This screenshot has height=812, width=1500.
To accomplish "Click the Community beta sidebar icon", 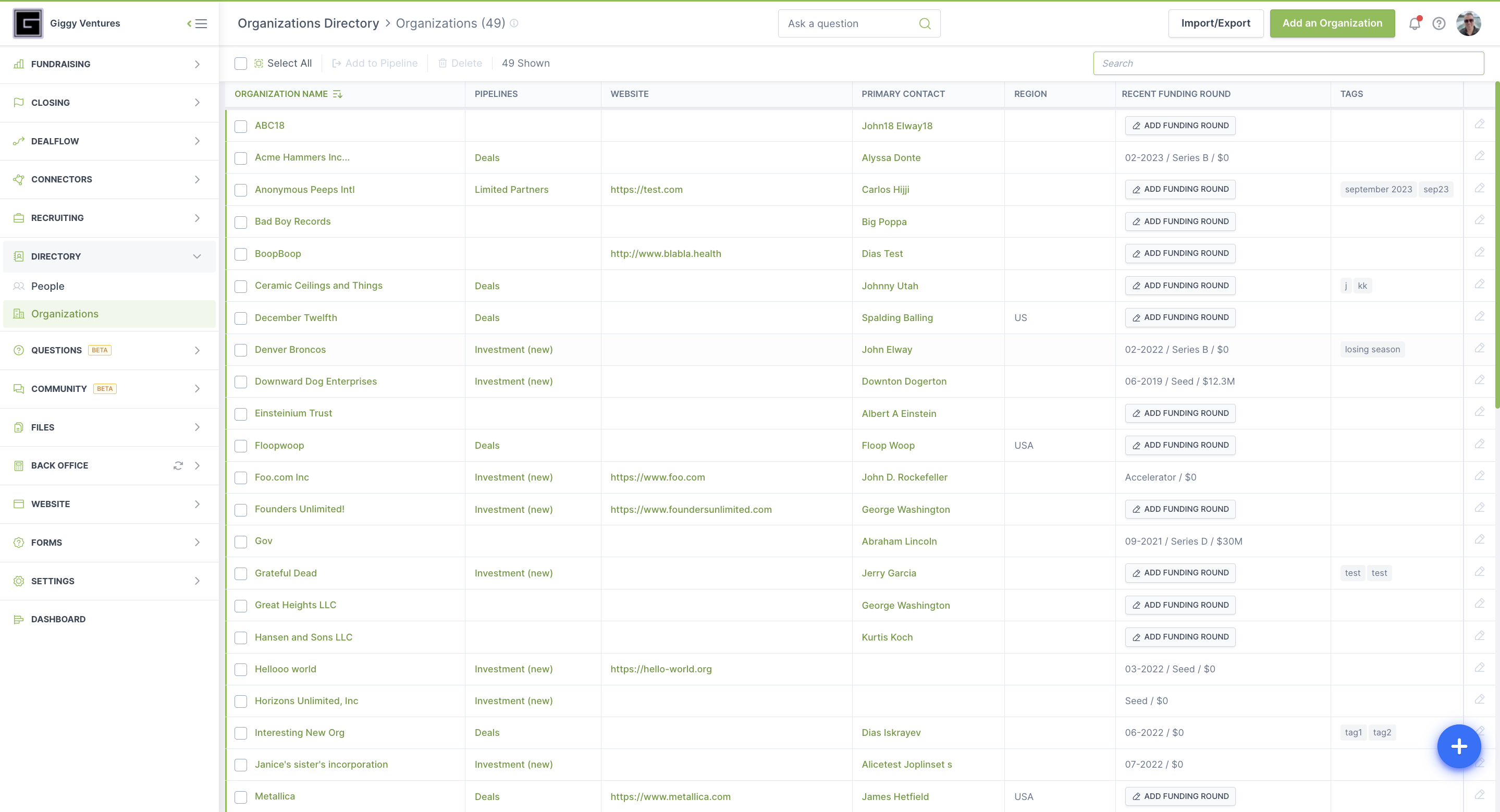I will pos(20,388).
